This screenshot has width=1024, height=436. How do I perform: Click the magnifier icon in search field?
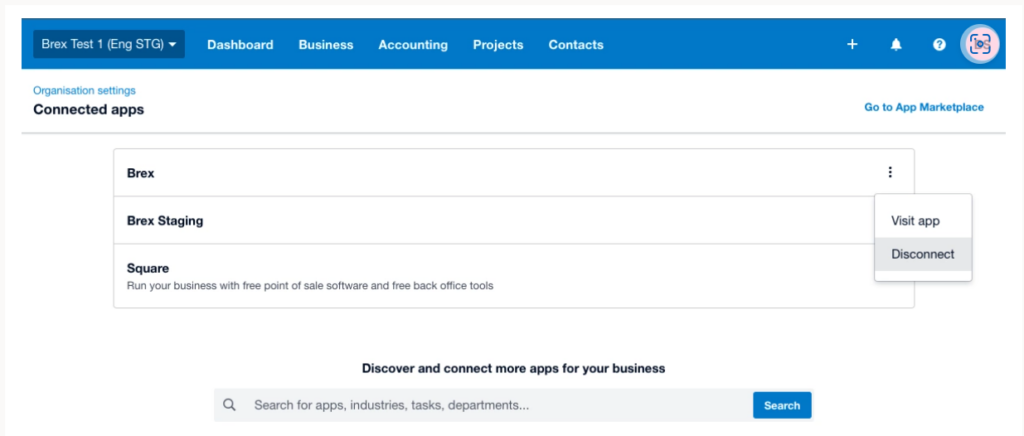(x=229, y=405)
